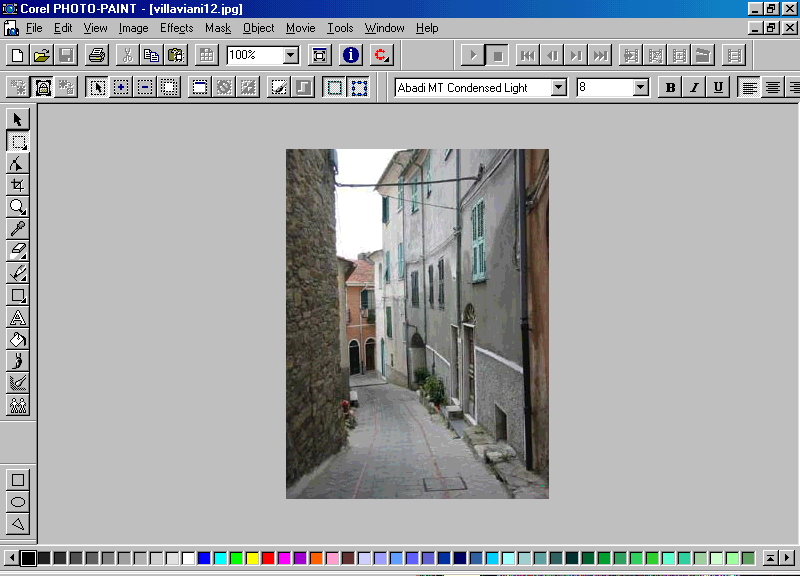Select the Zoom magnifier tool
The image size is (800, 576).
(18, 207)
